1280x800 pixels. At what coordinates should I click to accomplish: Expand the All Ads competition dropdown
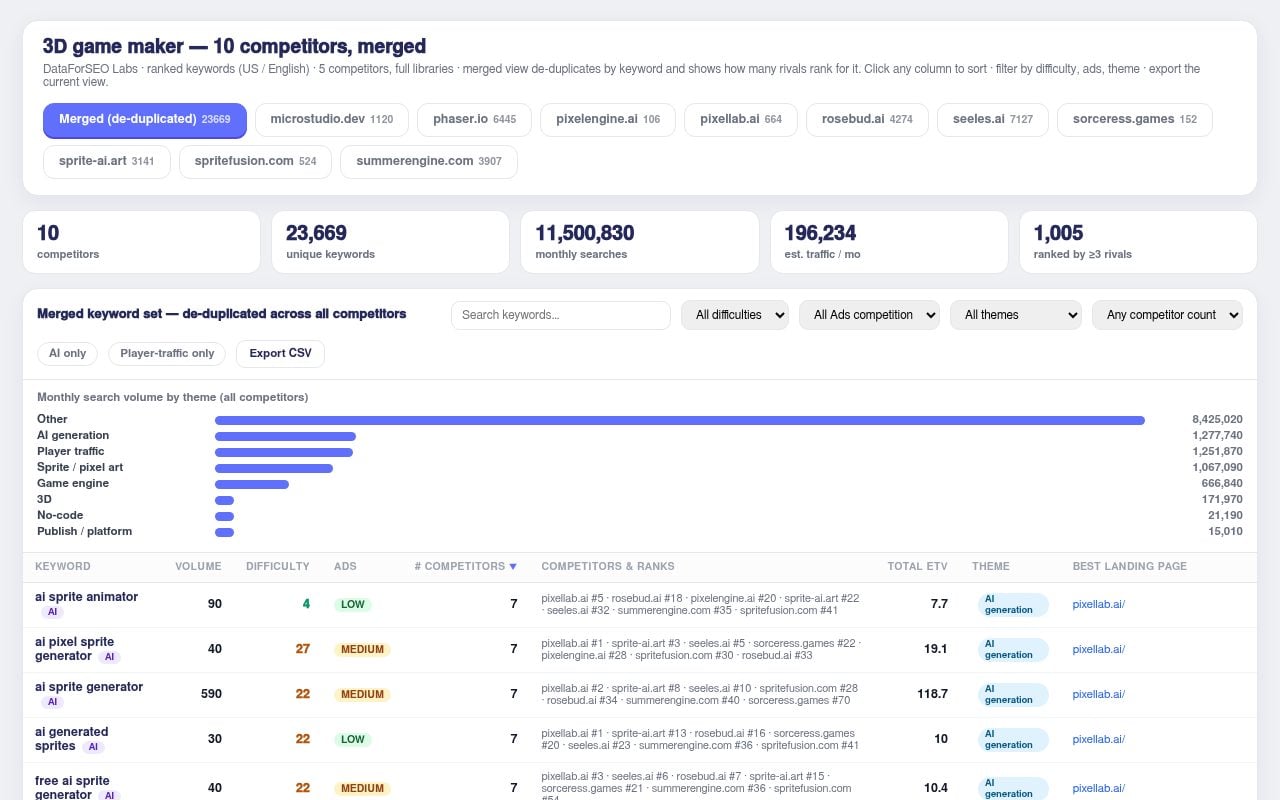(x=869, y=315)
